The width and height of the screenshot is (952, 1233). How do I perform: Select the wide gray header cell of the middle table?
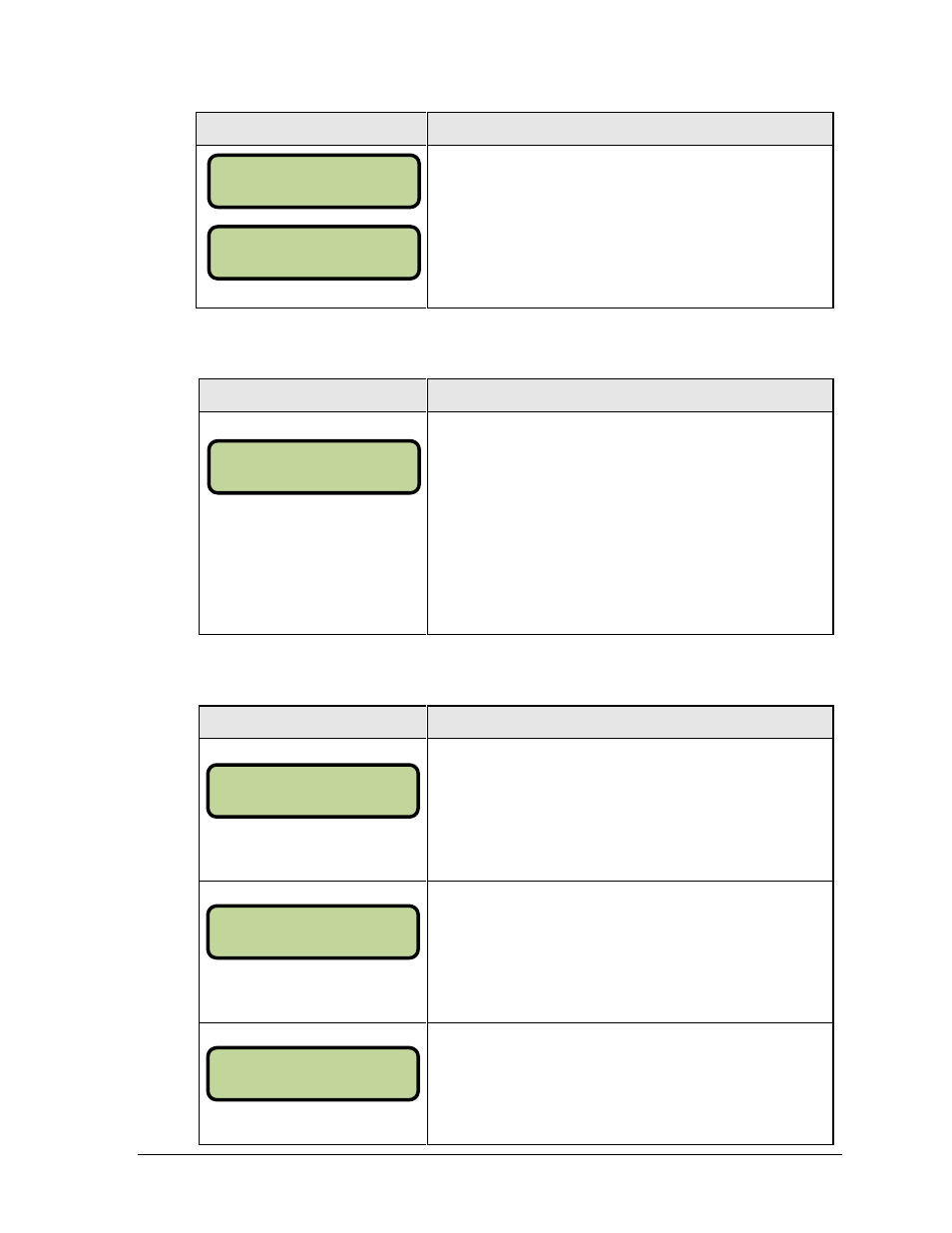point(630,395)
